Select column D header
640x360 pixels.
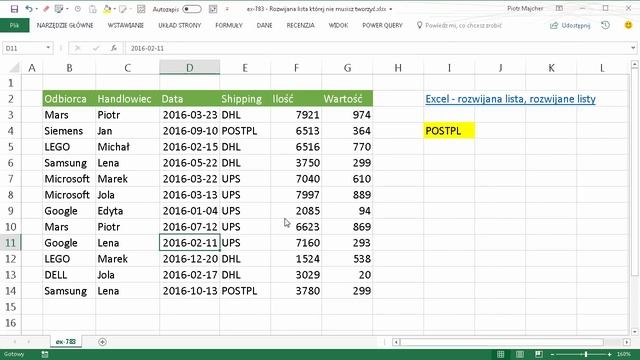[189, 68]
